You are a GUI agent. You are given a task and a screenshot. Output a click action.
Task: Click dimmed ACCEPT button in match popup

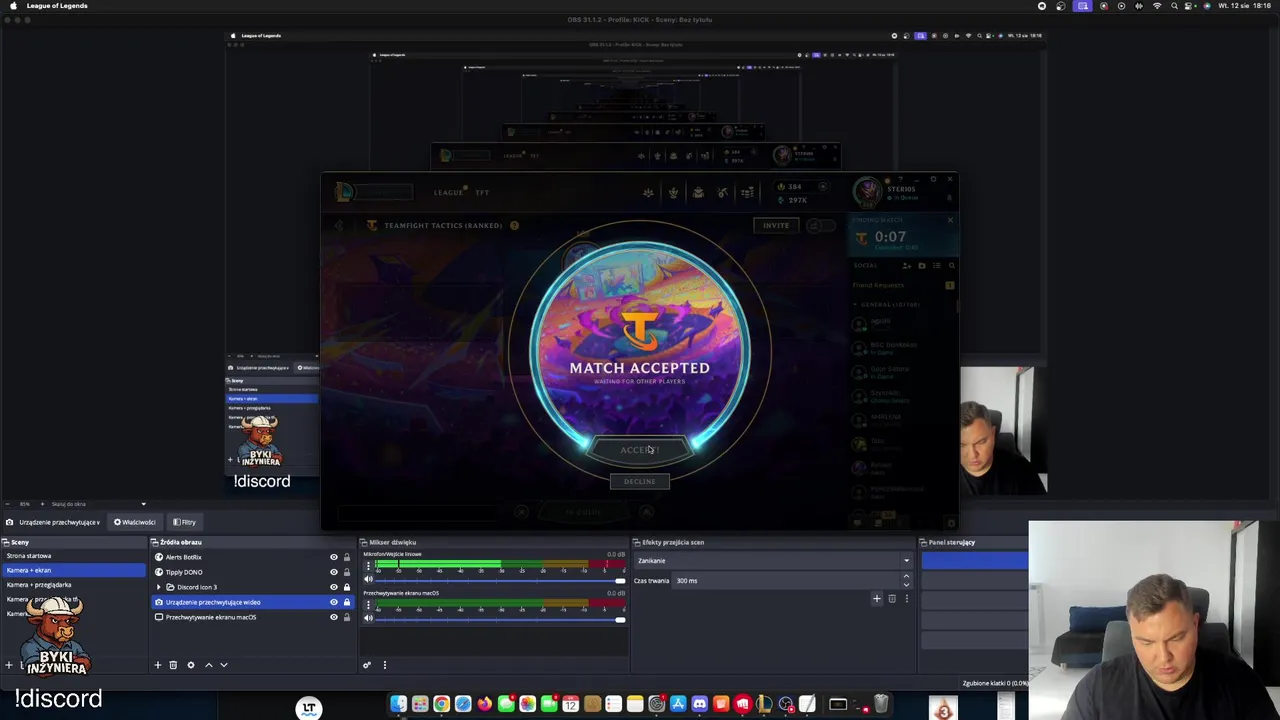(640, 450)
